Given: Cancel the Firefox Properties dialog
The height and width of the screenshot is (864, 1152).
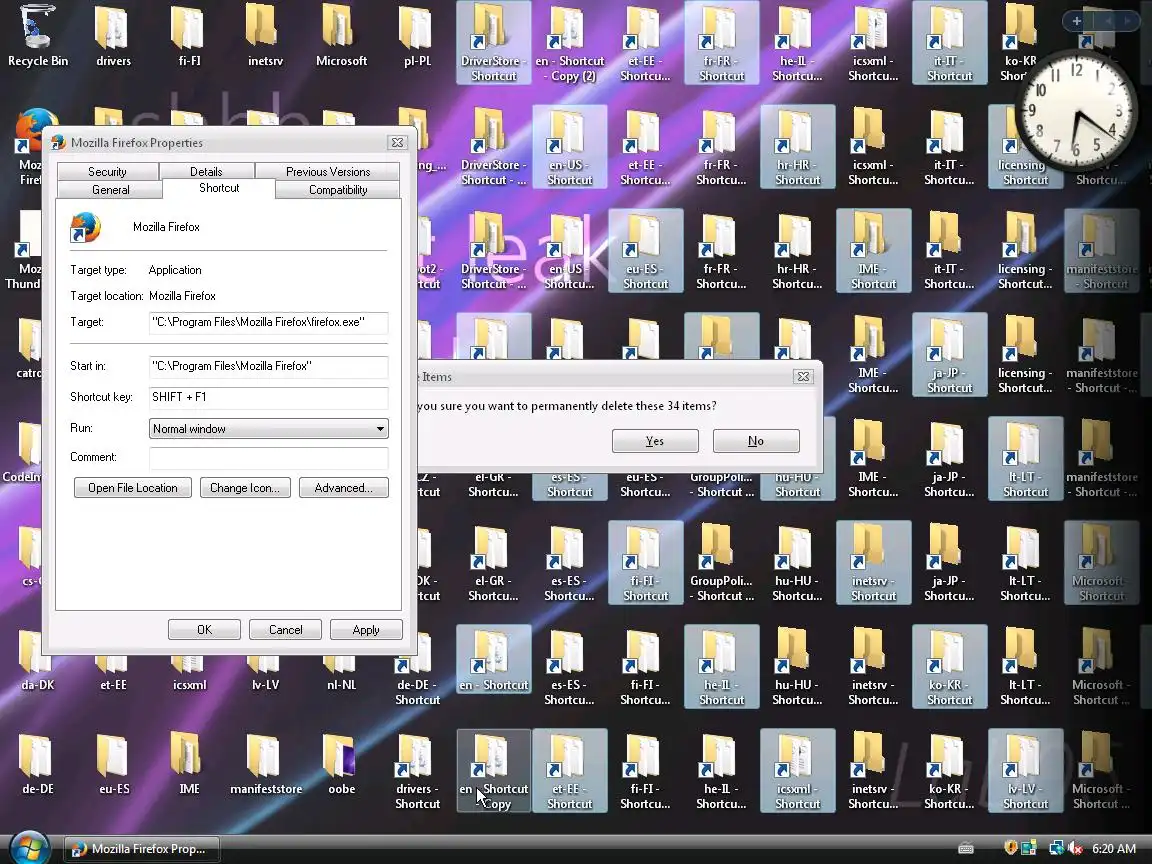Looking at the screenshot, I should click(x=285, y=630).
